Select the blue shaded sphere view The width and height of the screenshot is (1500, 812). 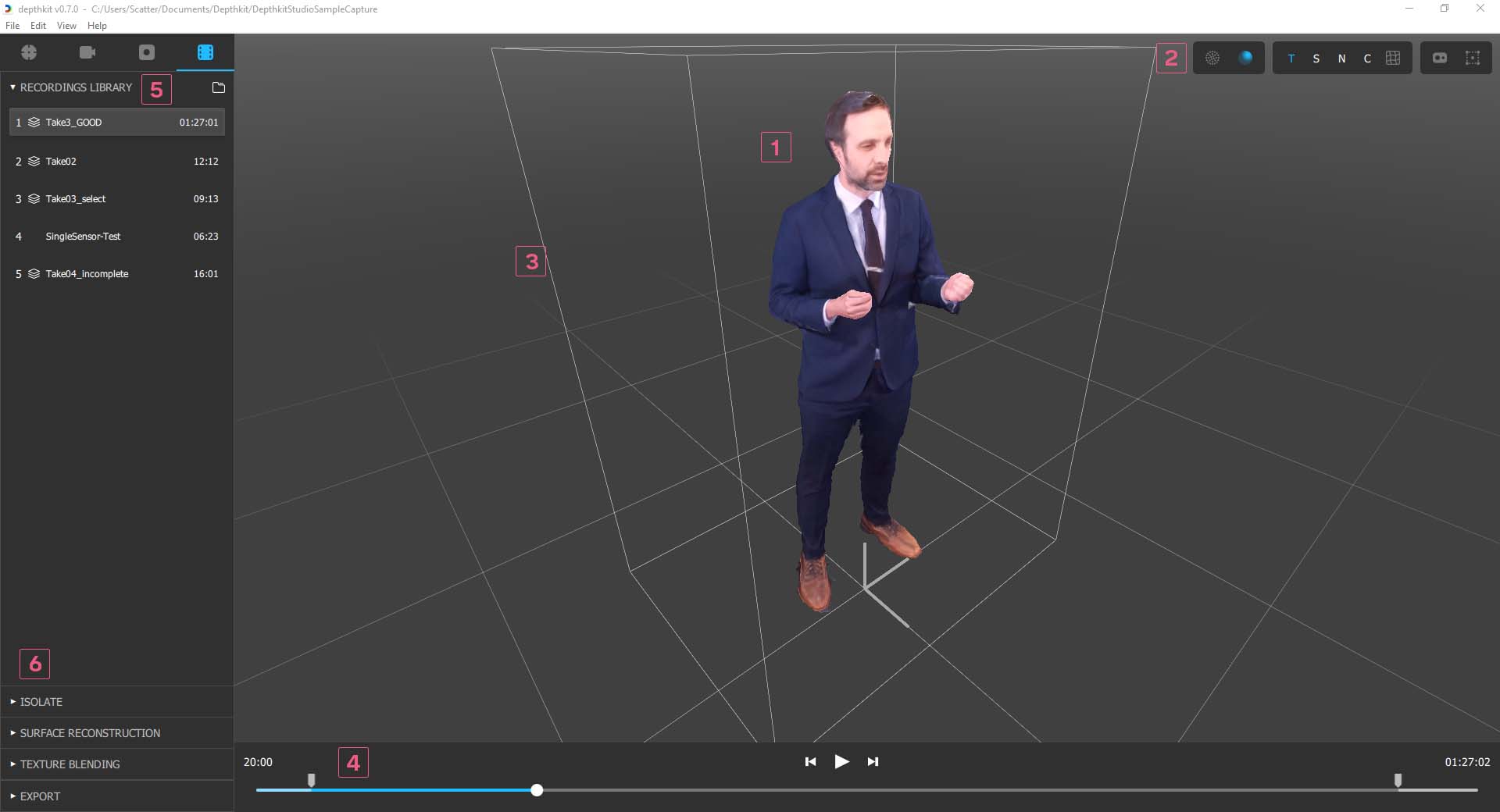click(1245, 58)
